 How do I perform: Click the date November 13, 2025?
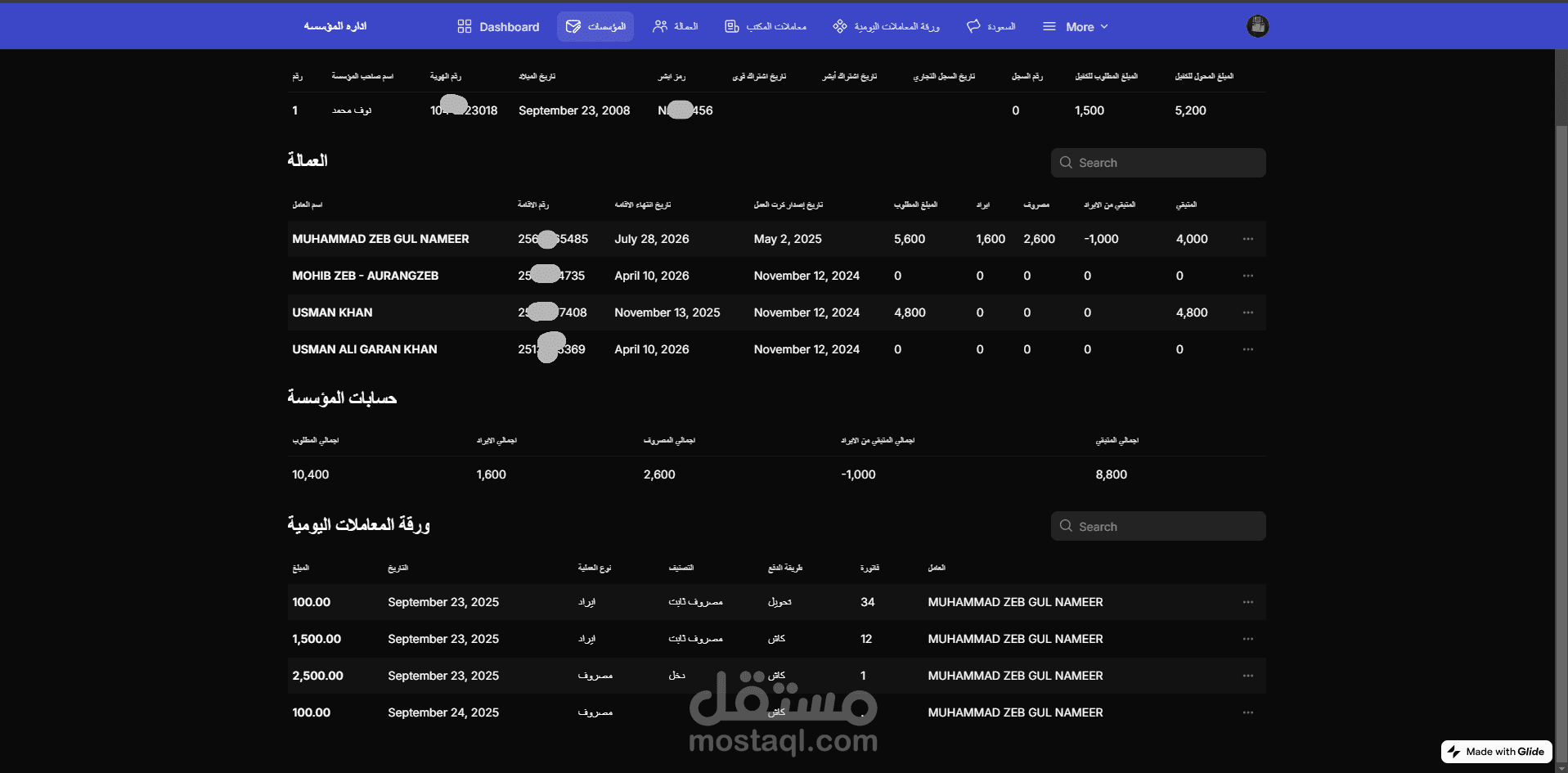pos(667,312)
